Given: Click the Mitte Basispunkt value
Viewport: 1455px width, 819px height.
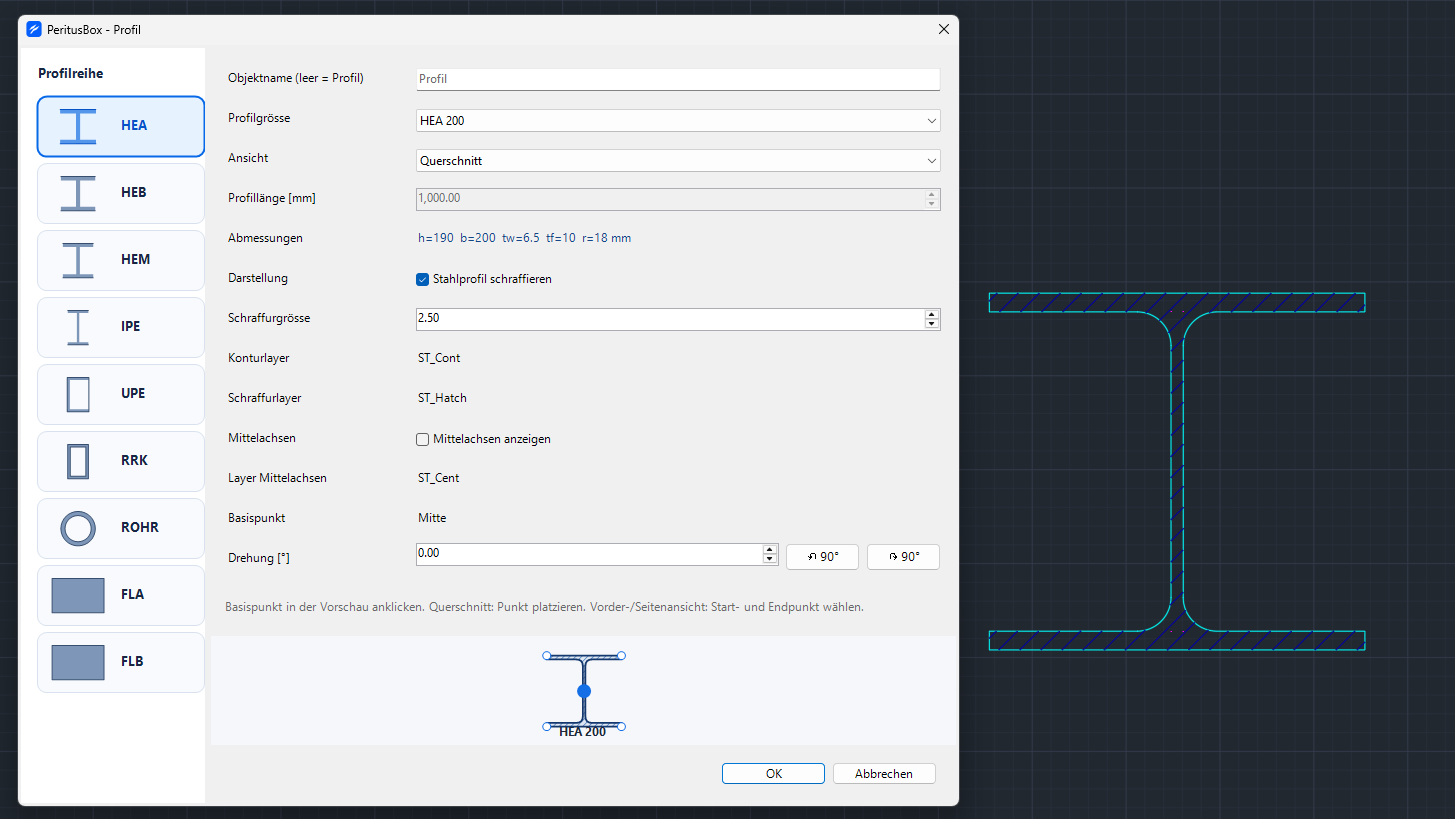Looking at the screenshot, I should (x=432, y=518).
